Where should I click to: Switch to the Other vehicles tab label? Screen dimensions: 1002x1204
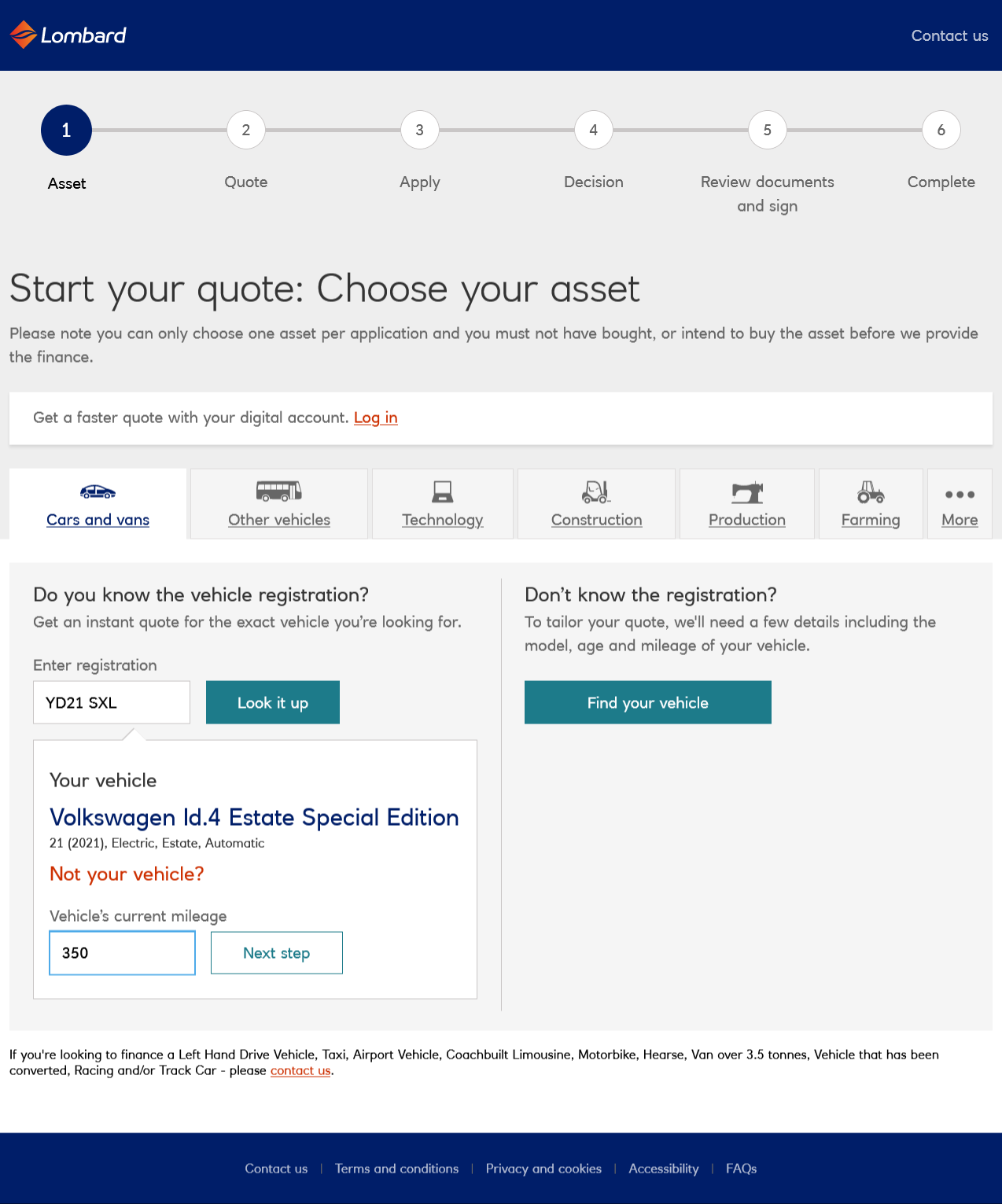pyautogui.click(x=279, y=520)
